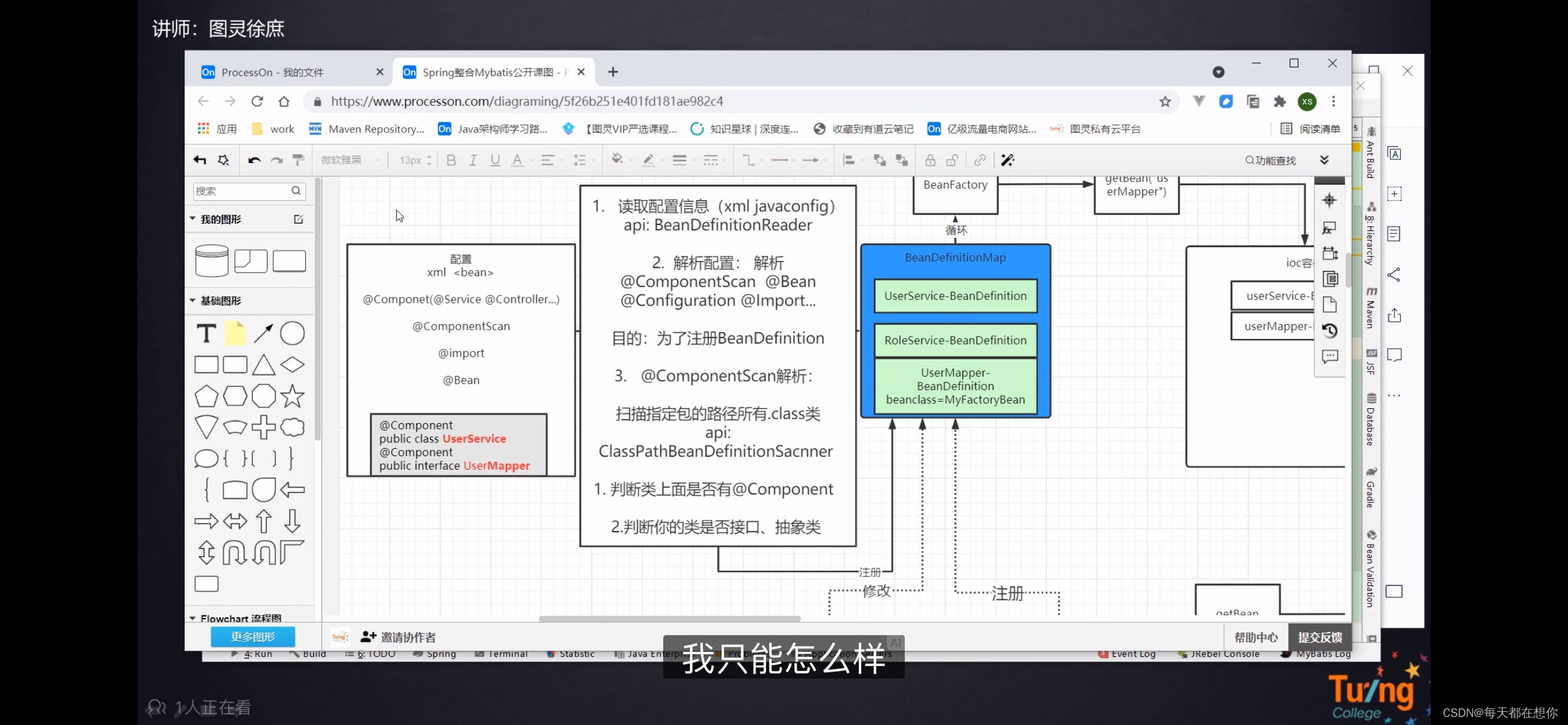The image size is (1568, 725).
Task: Undo the last diagram action
Action: click(x=254, y=160)
